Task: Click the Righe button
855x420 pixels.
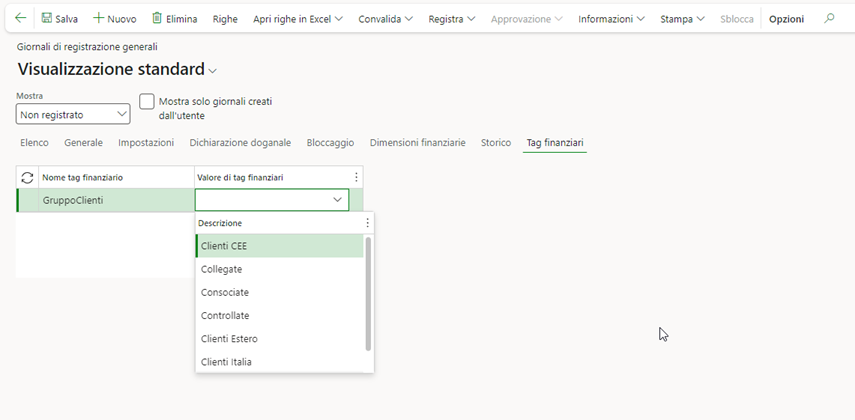Action: click(x=225, y=19)
